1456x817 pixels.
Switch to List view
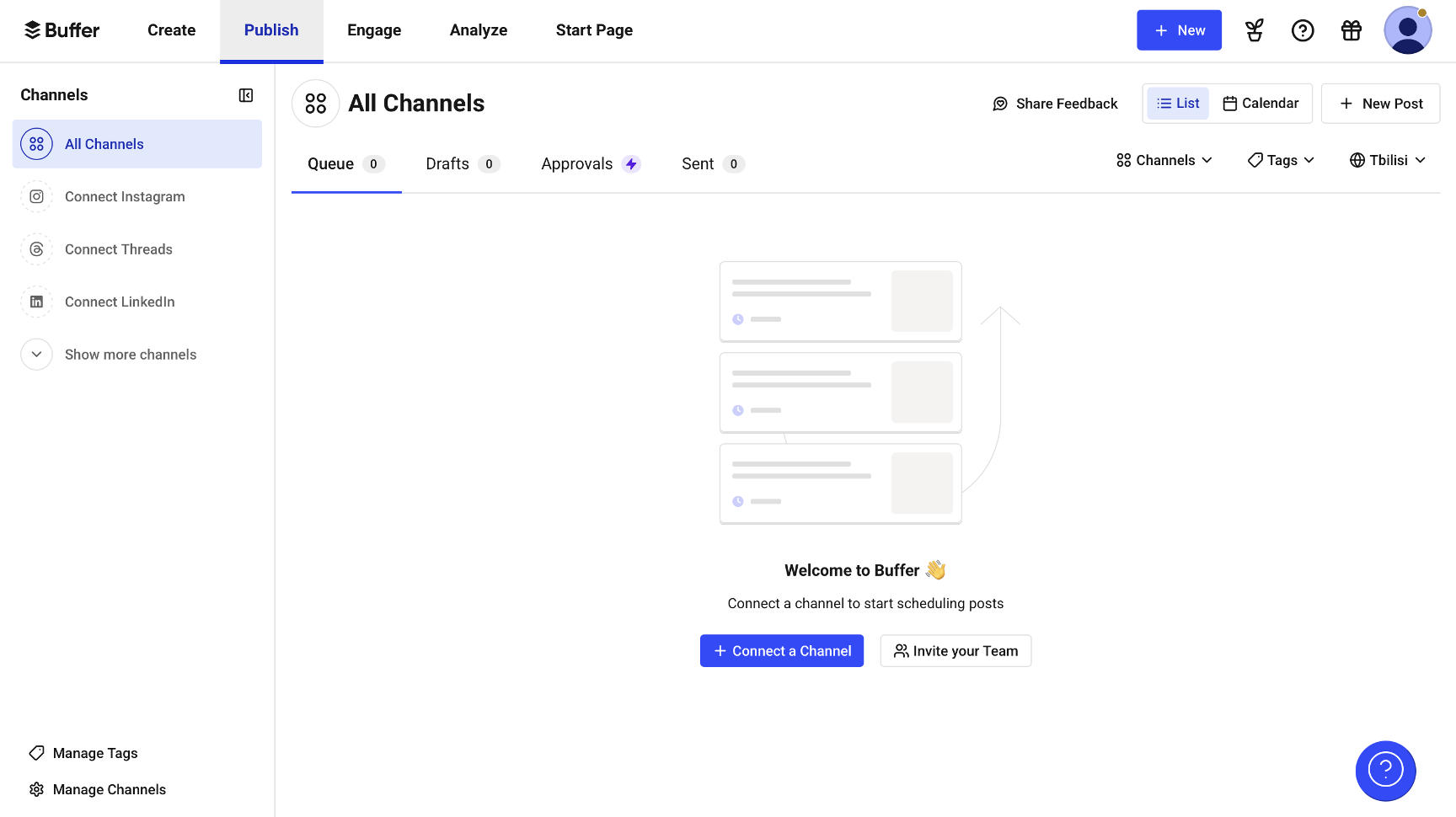click(x=1177, y=103)
